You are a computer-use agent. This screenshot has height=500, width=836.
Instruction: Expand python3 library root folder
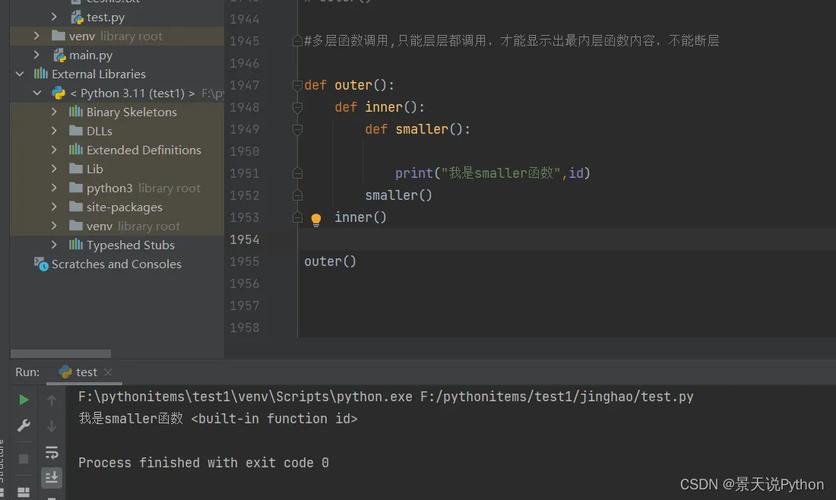click(54, 188)
